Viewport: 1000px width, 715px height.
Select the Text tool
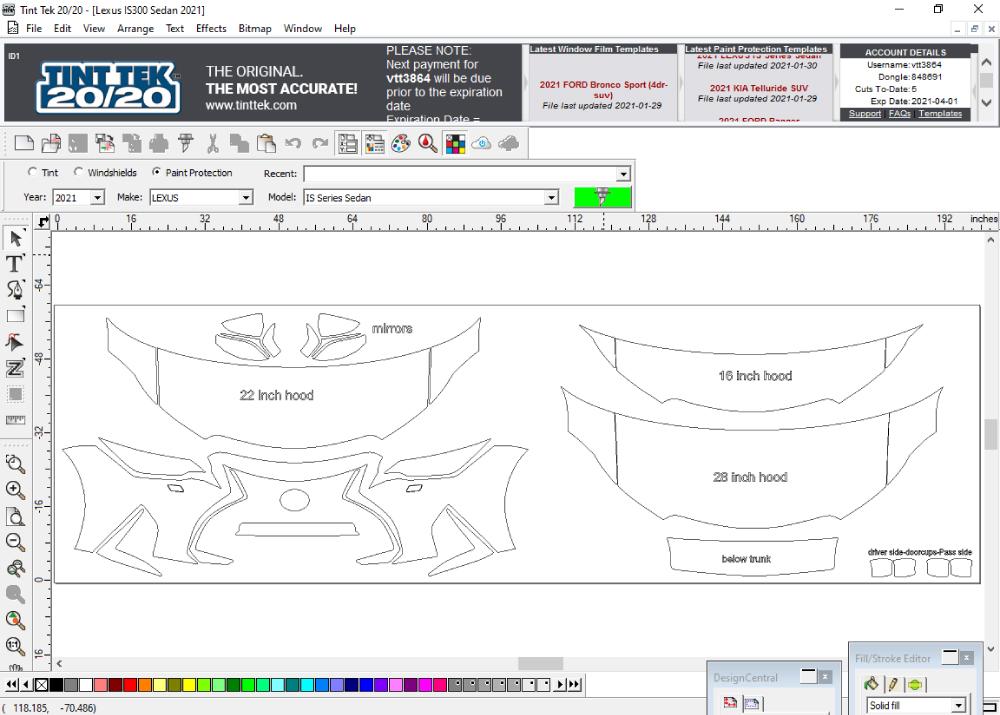[14, 265]
